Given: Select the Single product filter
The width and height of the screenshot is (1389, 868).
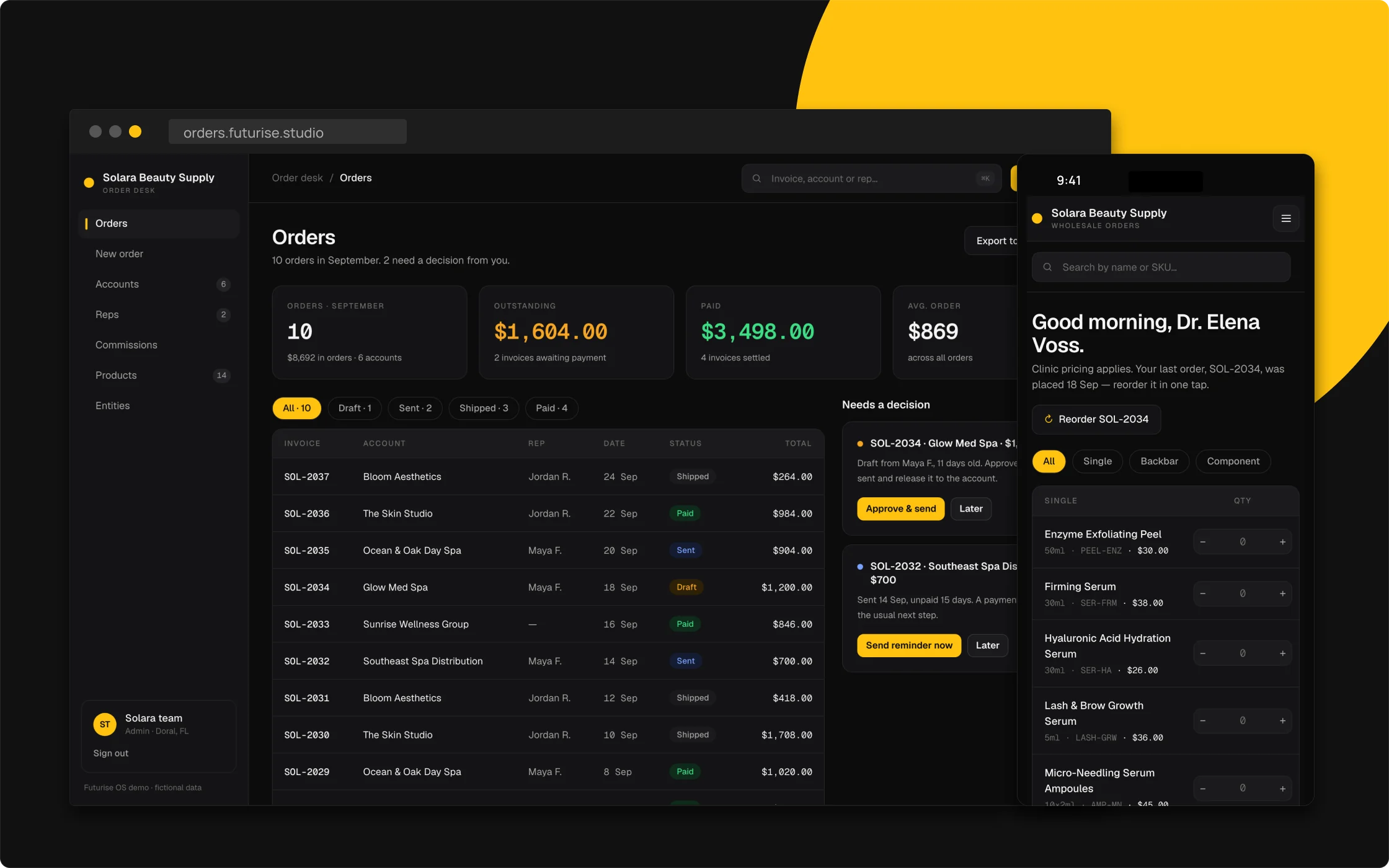Looking at the screenshot, I should pyautogui.click(x=1098, y=461).
